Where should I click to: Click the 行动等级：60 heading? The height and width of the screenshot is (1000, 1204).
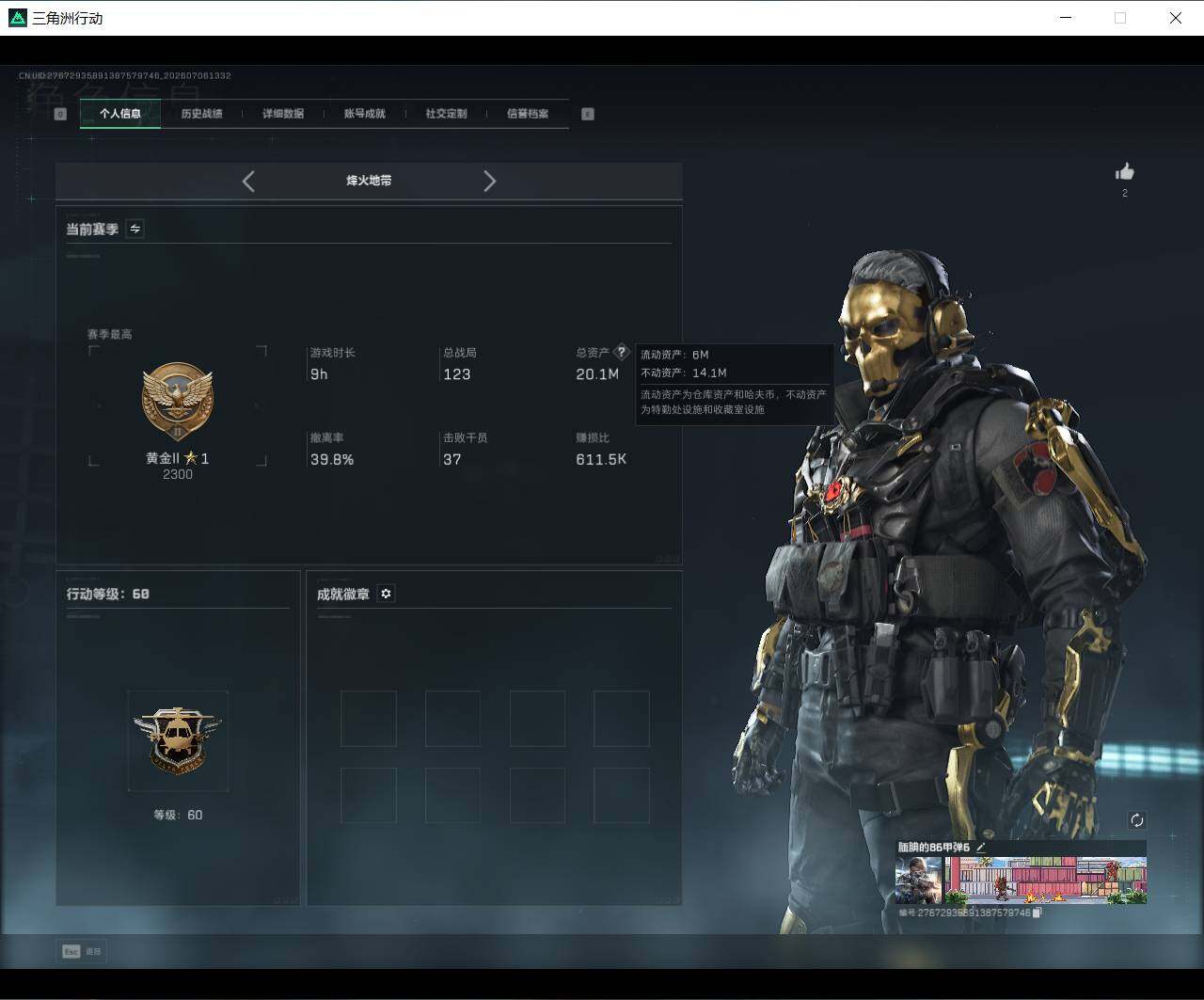[108, 594]
